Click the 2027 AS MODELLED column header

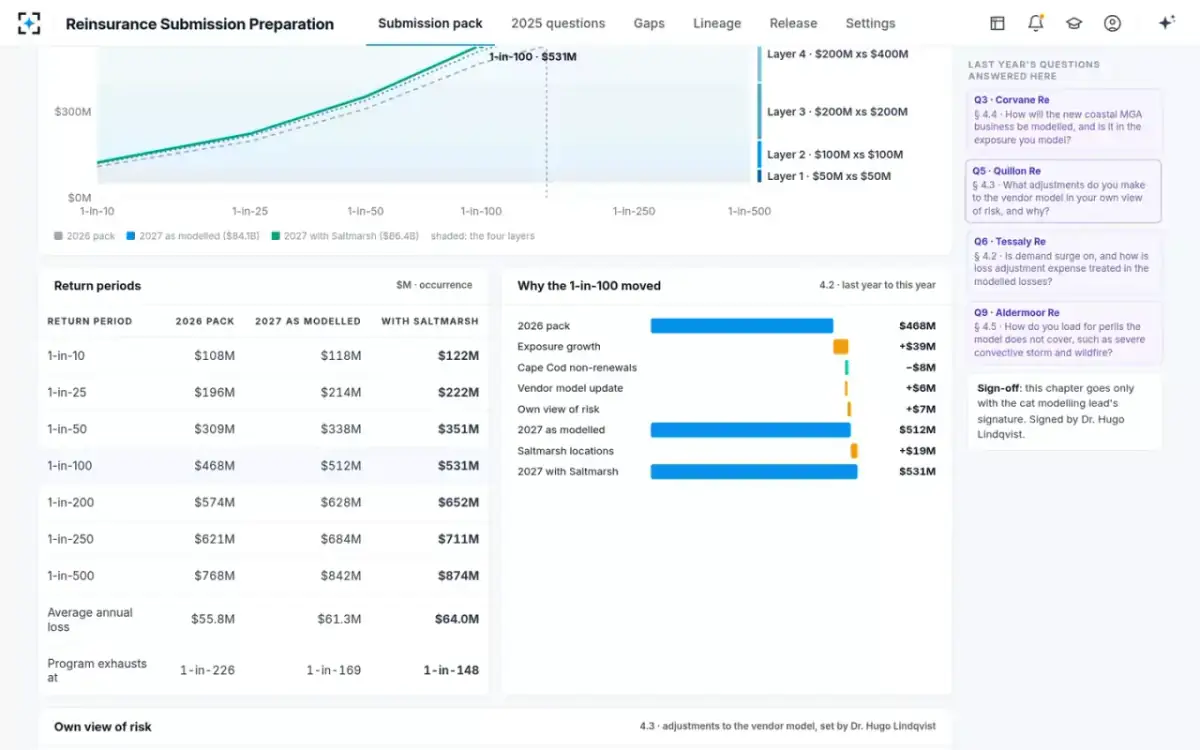(308, 321)
